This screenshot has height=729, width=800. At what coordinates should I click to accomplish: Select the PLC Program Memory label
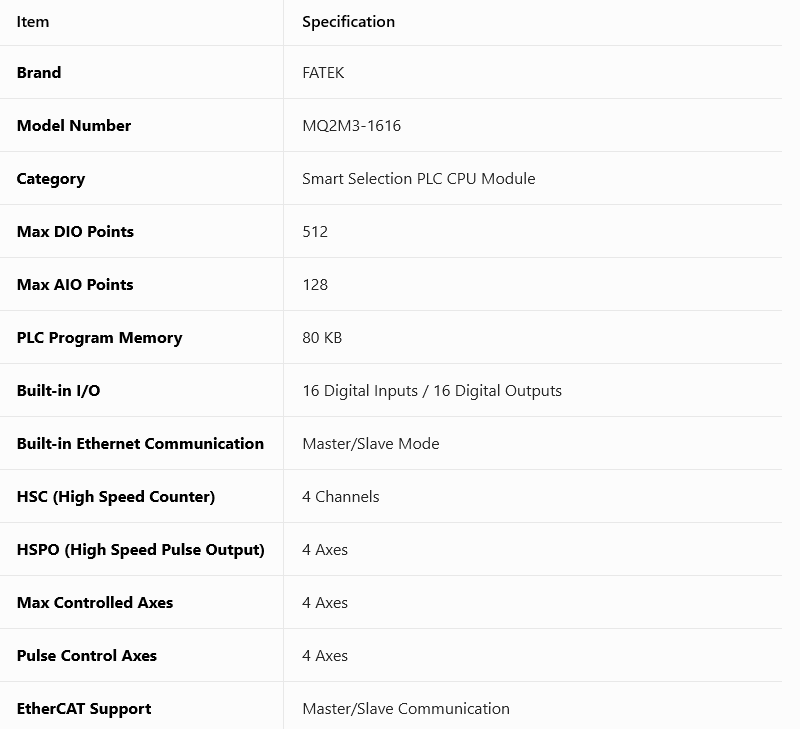[x=99, y=338]
